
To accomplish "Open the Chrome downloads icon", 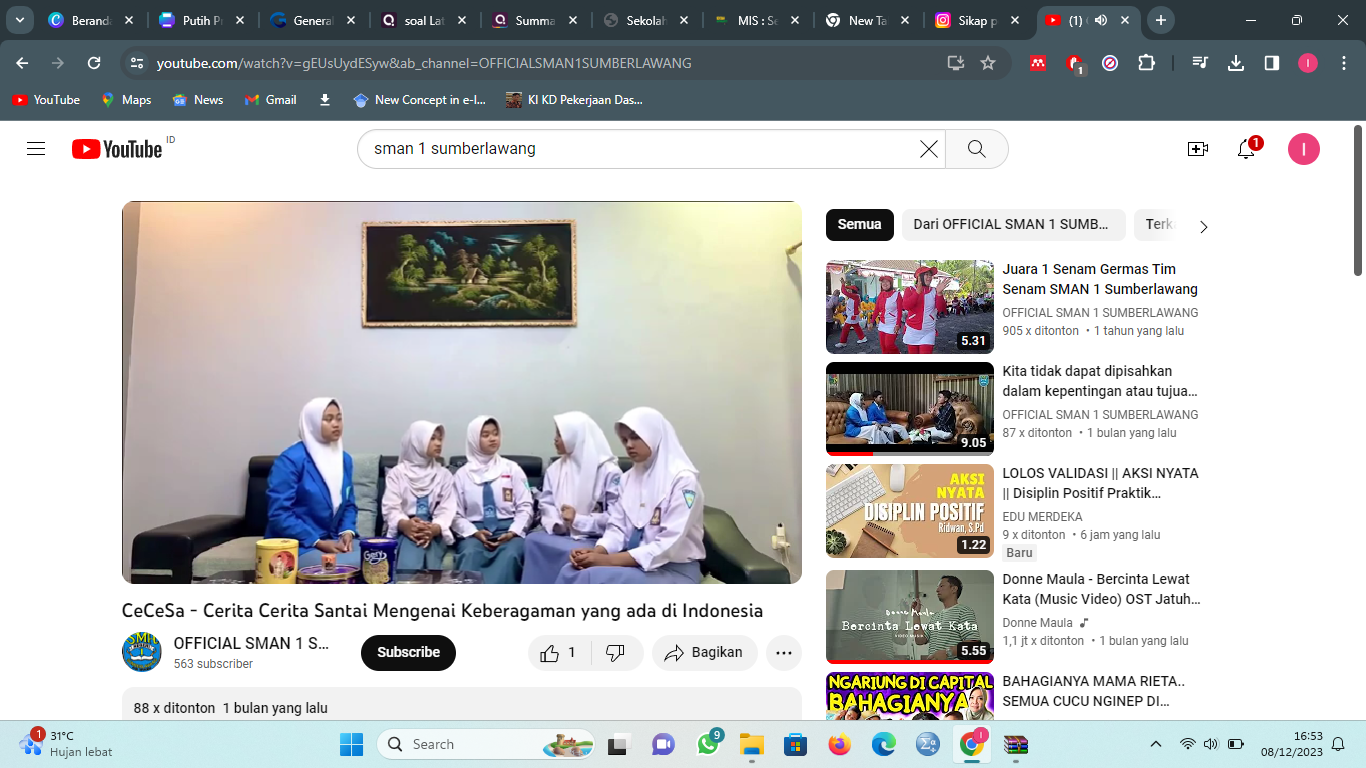I will tap(1236, 63).
